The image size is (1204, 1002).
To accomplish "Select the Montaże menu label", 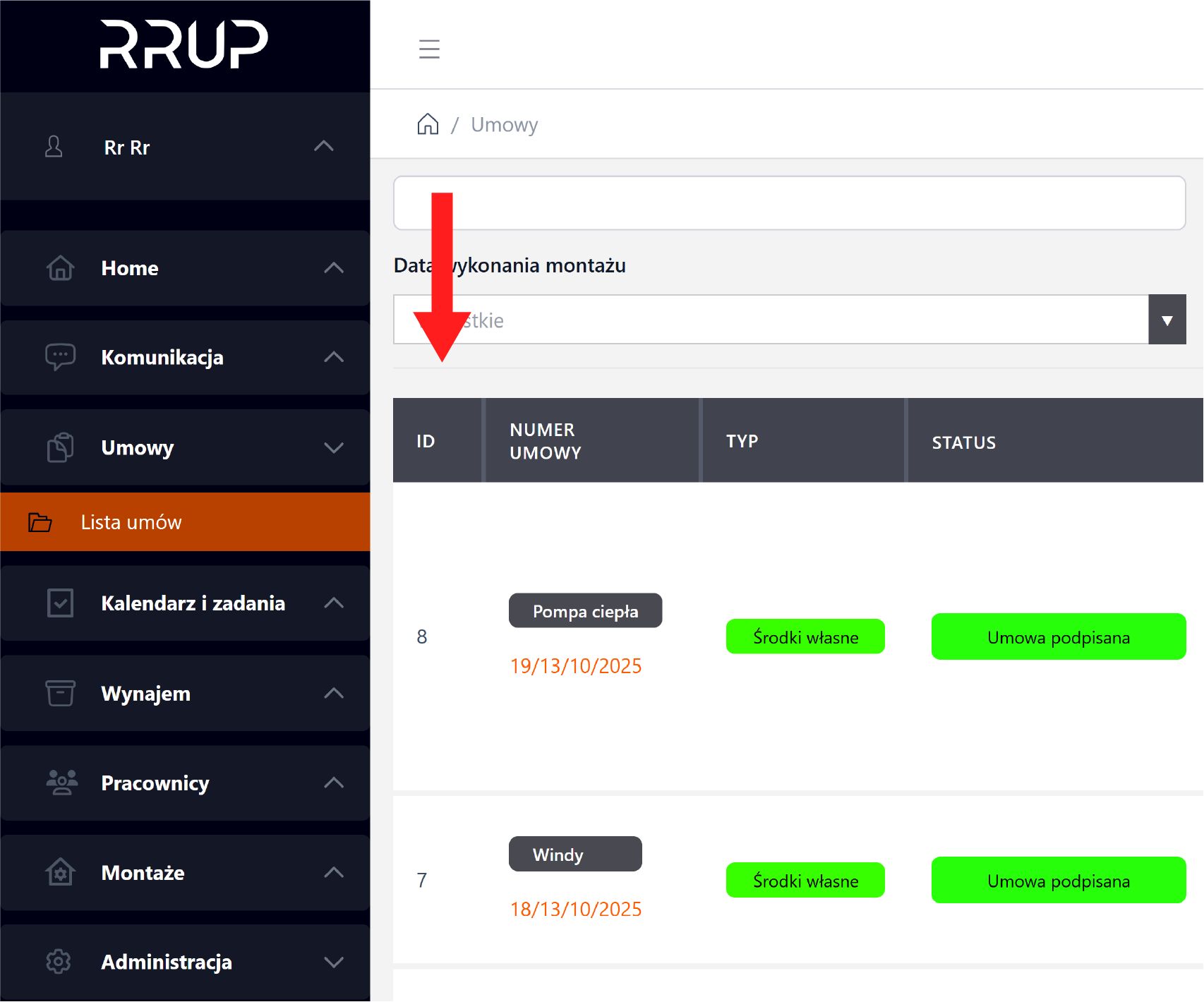I will coord(143,873).
